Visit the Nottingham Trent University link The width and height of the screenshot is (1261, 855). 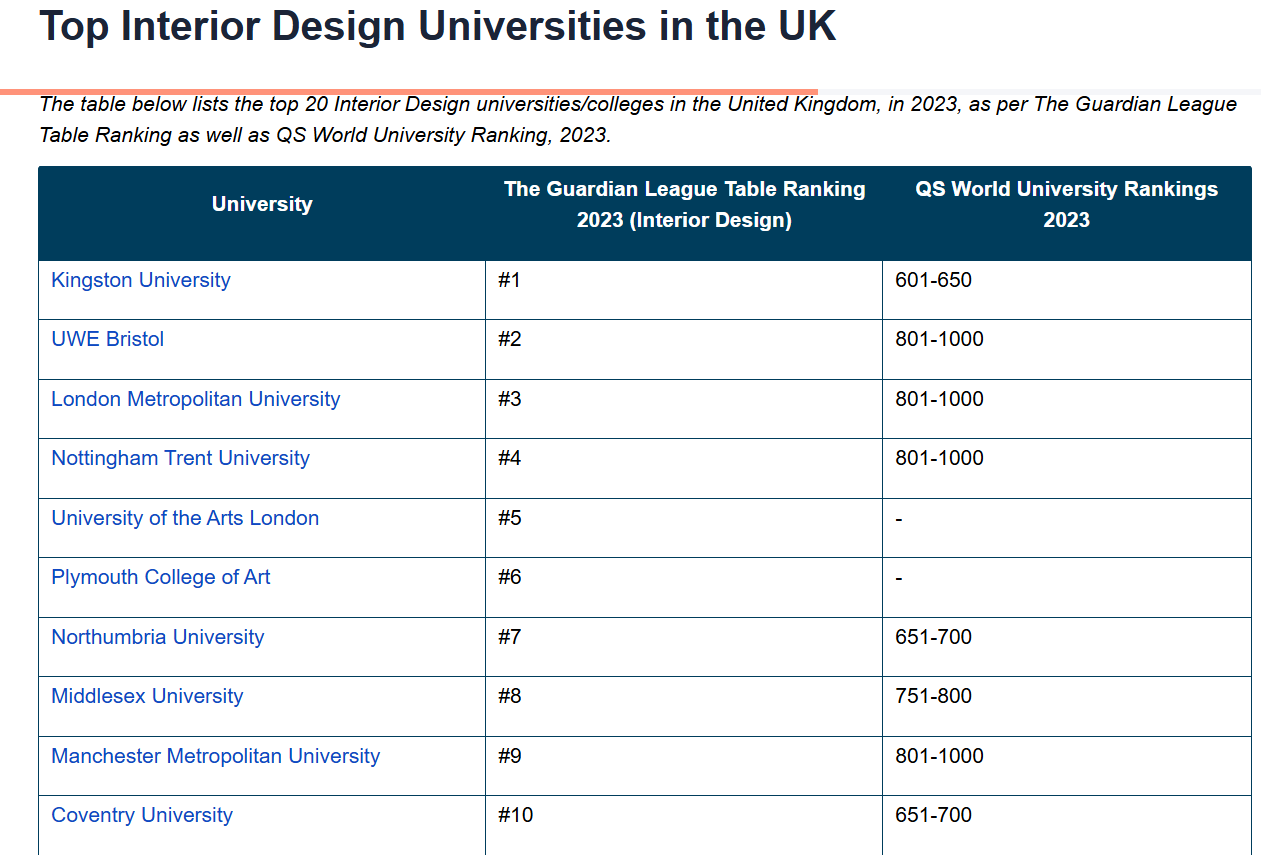pyautogui.click(x=181, y=458)
